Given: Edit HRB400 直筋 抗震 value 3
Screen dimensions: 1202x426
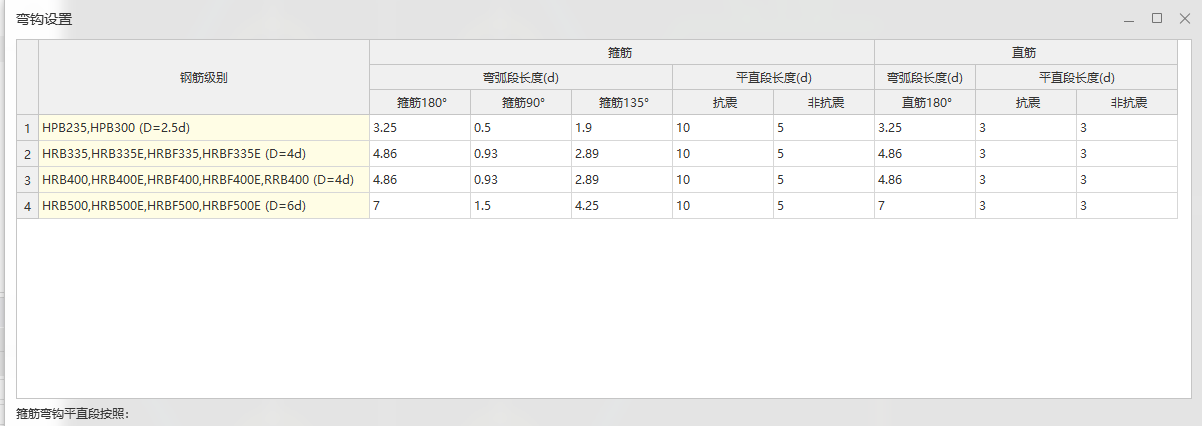Looking at the screenshot, I should [1026, 180].
